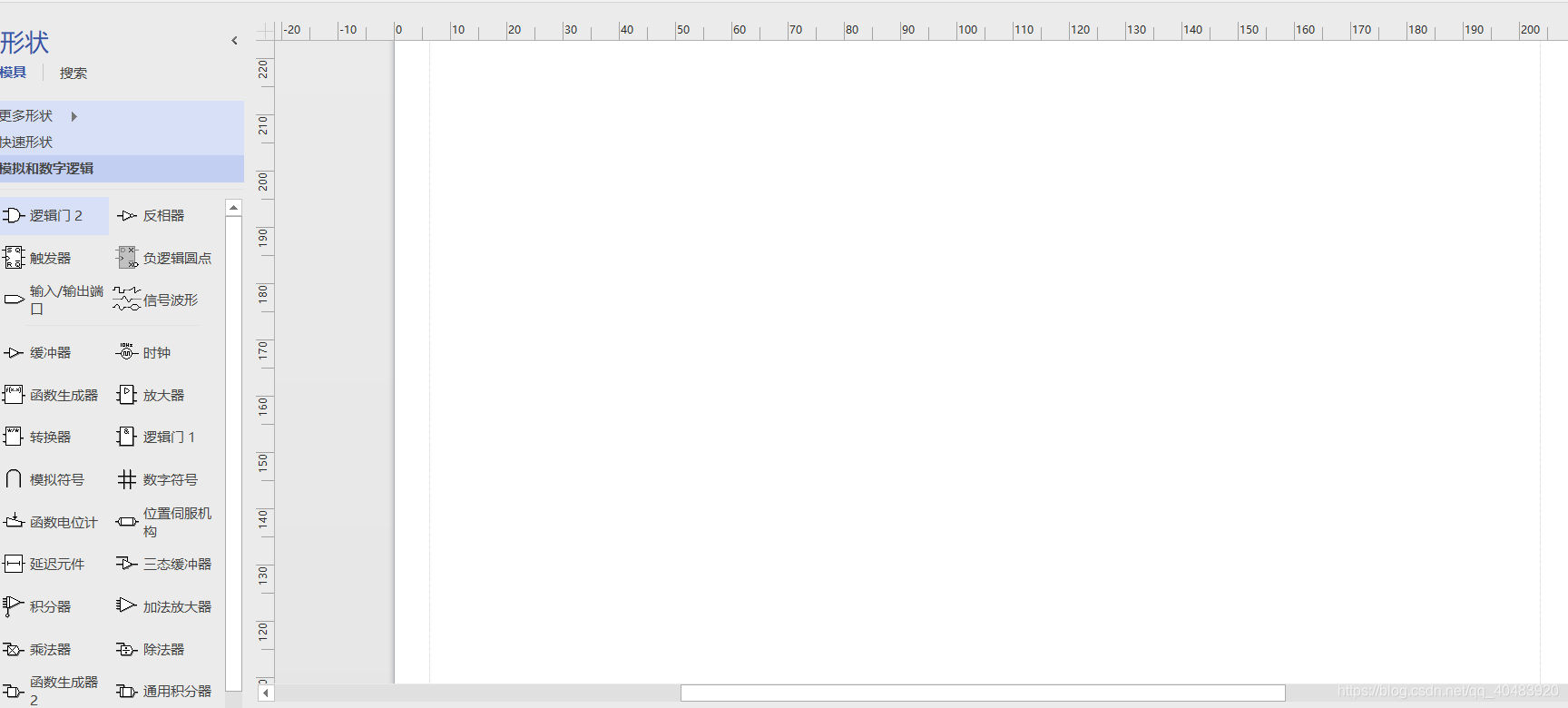Select the 缓冲器 buffer shape
1568x708 pixels.
point(37,352)
